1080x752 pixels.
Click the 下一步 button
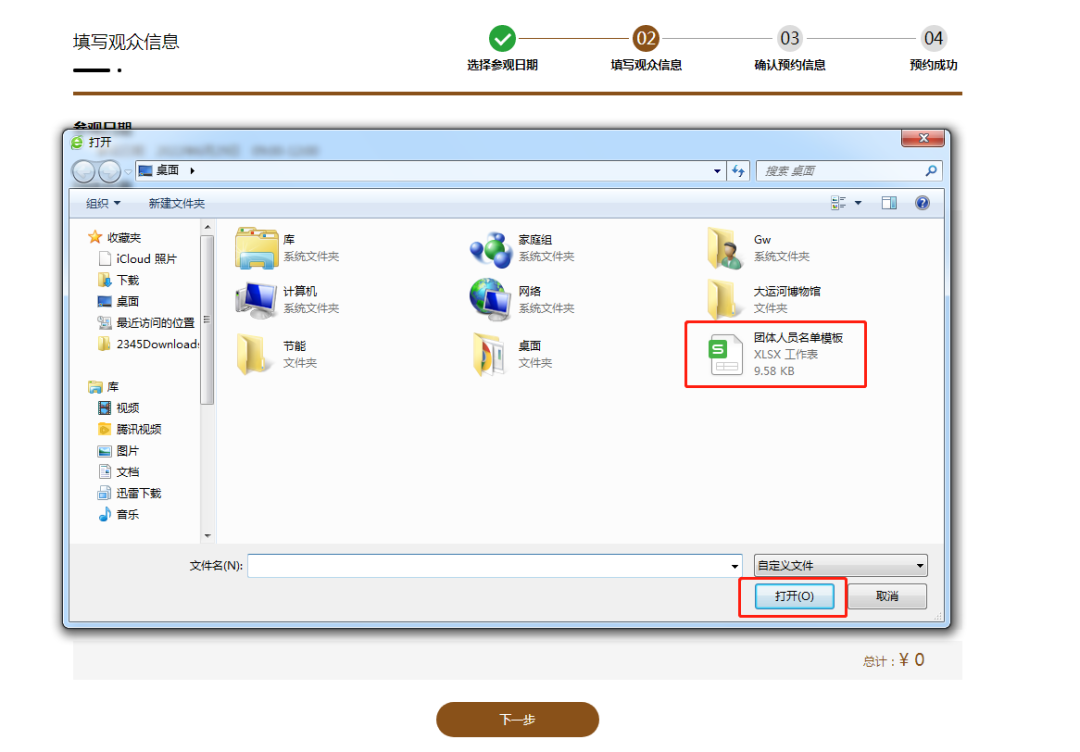(x=517, y=720)
